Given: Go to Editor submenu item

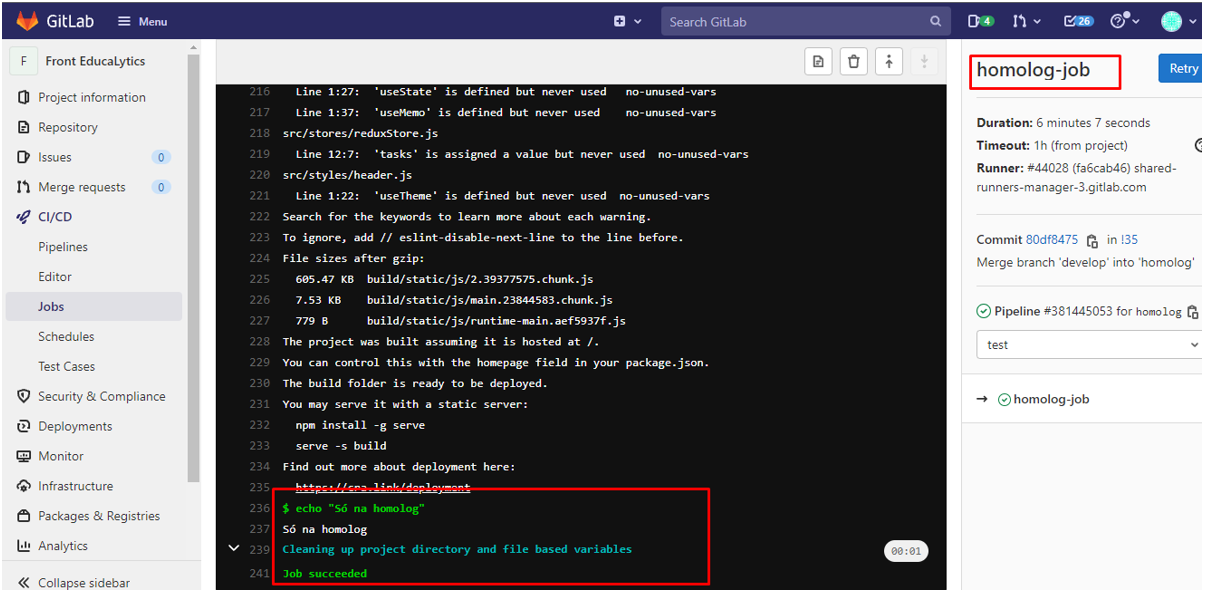Looking at the screenshot, I should pos(55,277).
